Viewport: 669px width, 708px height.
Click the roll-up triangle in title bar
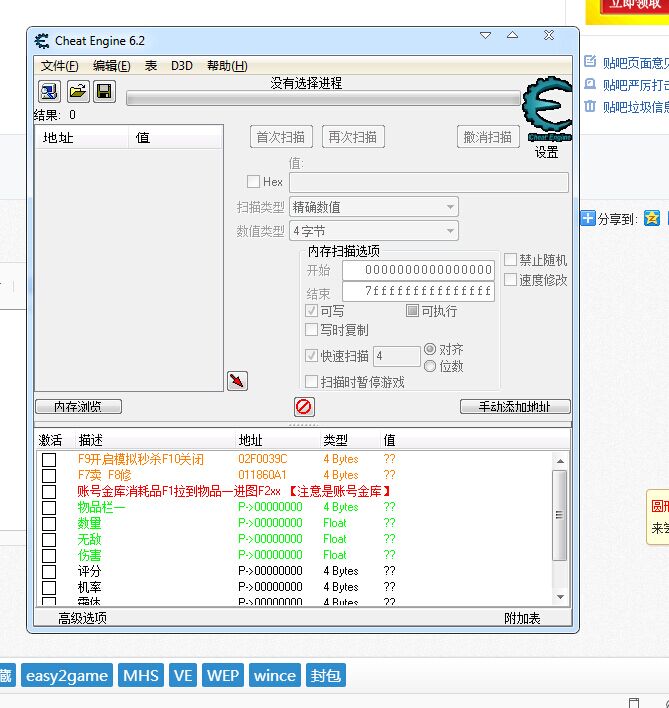coord(512,35)
